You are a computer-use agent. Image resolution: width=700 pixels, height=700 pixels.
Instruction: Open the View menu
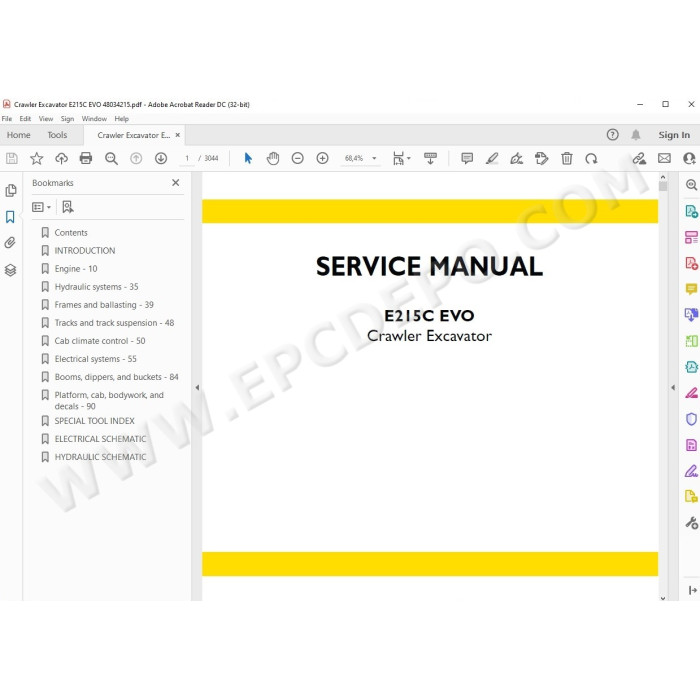46,119
